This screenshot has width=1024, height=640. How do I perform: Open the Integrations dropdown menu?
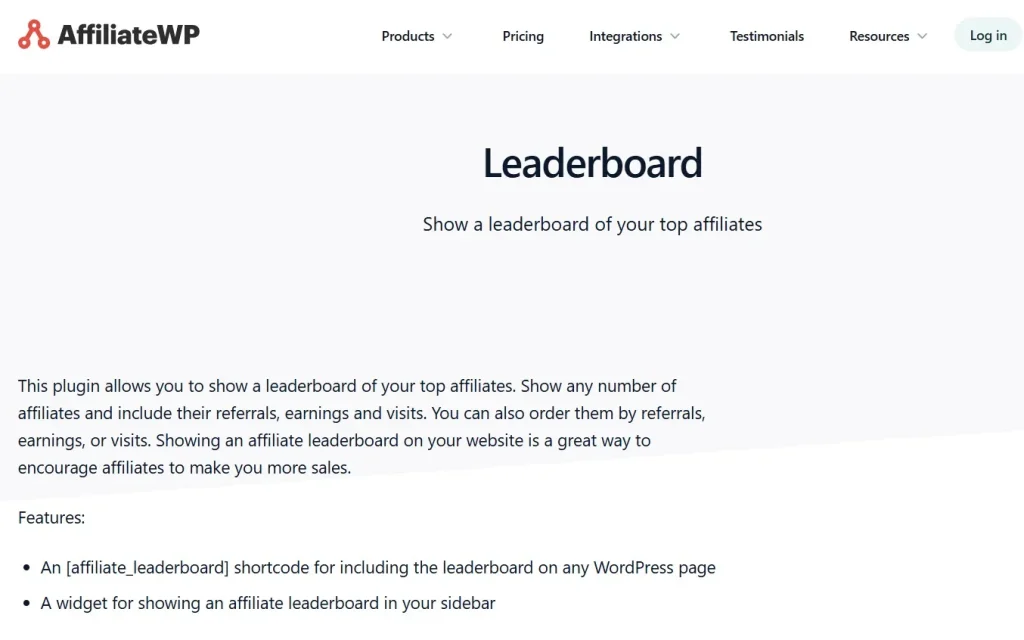click(626, 36)
